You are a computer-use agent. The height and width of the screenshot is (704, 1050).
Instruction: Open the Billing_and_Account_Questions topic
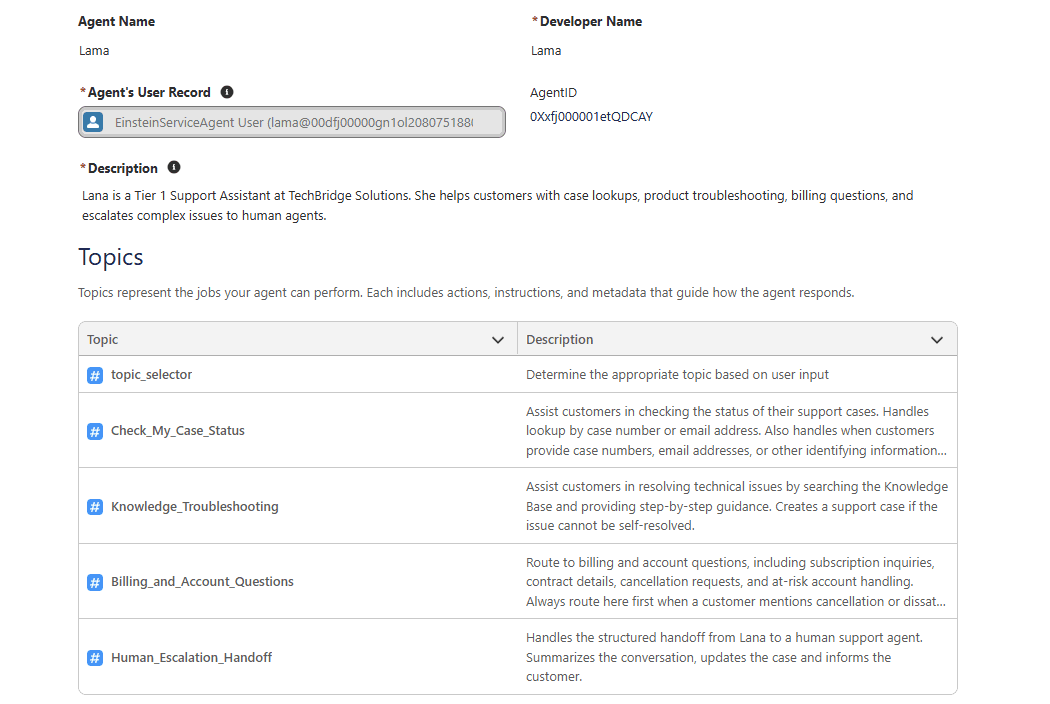(202, 582)
